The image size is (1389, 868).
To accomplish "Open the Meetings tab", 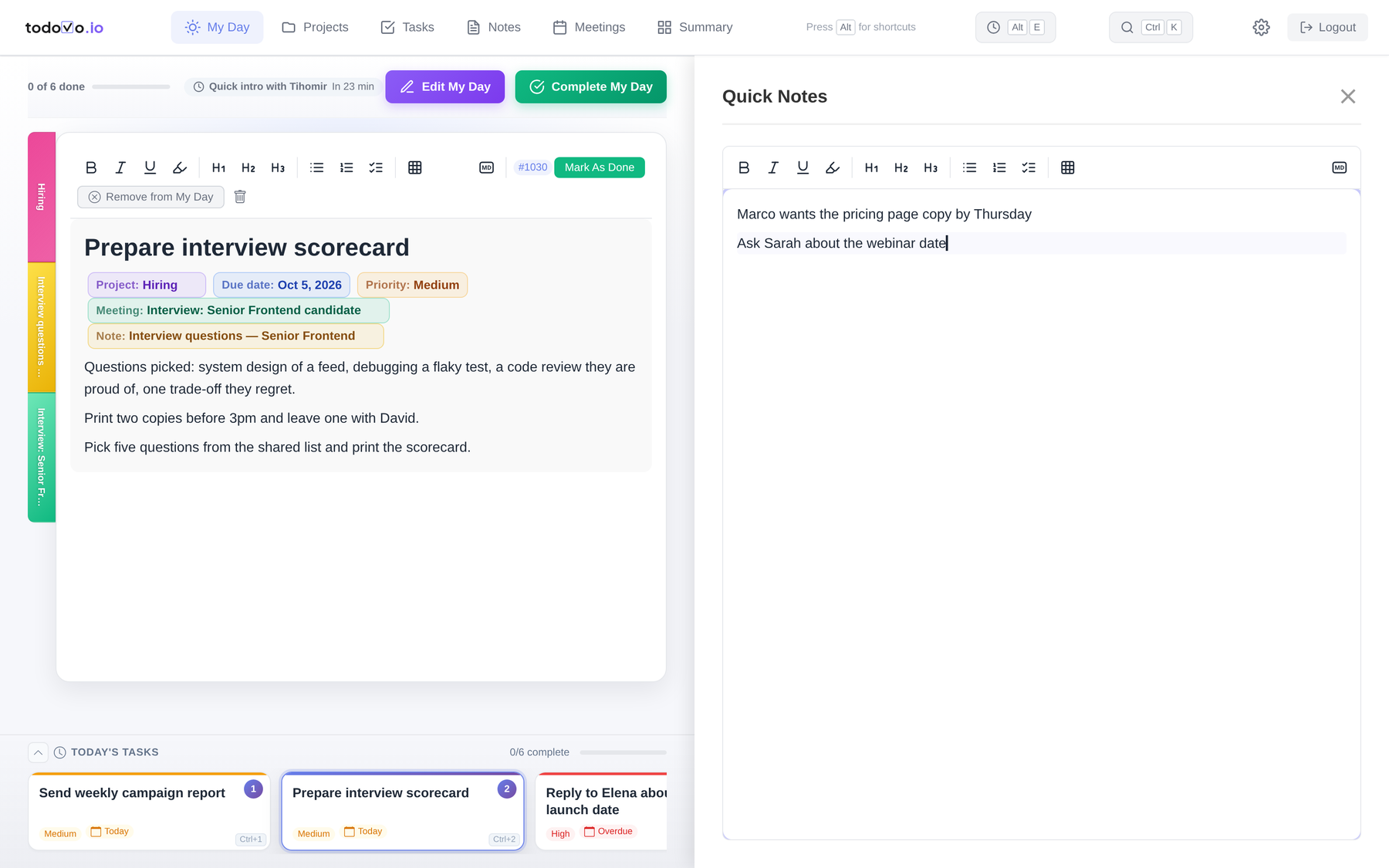I will [589, 27].
